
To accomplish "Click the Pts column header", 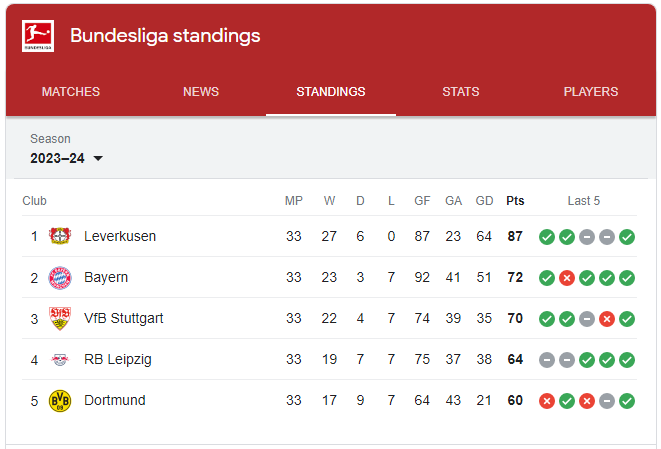I will click(x=515, y=201).
